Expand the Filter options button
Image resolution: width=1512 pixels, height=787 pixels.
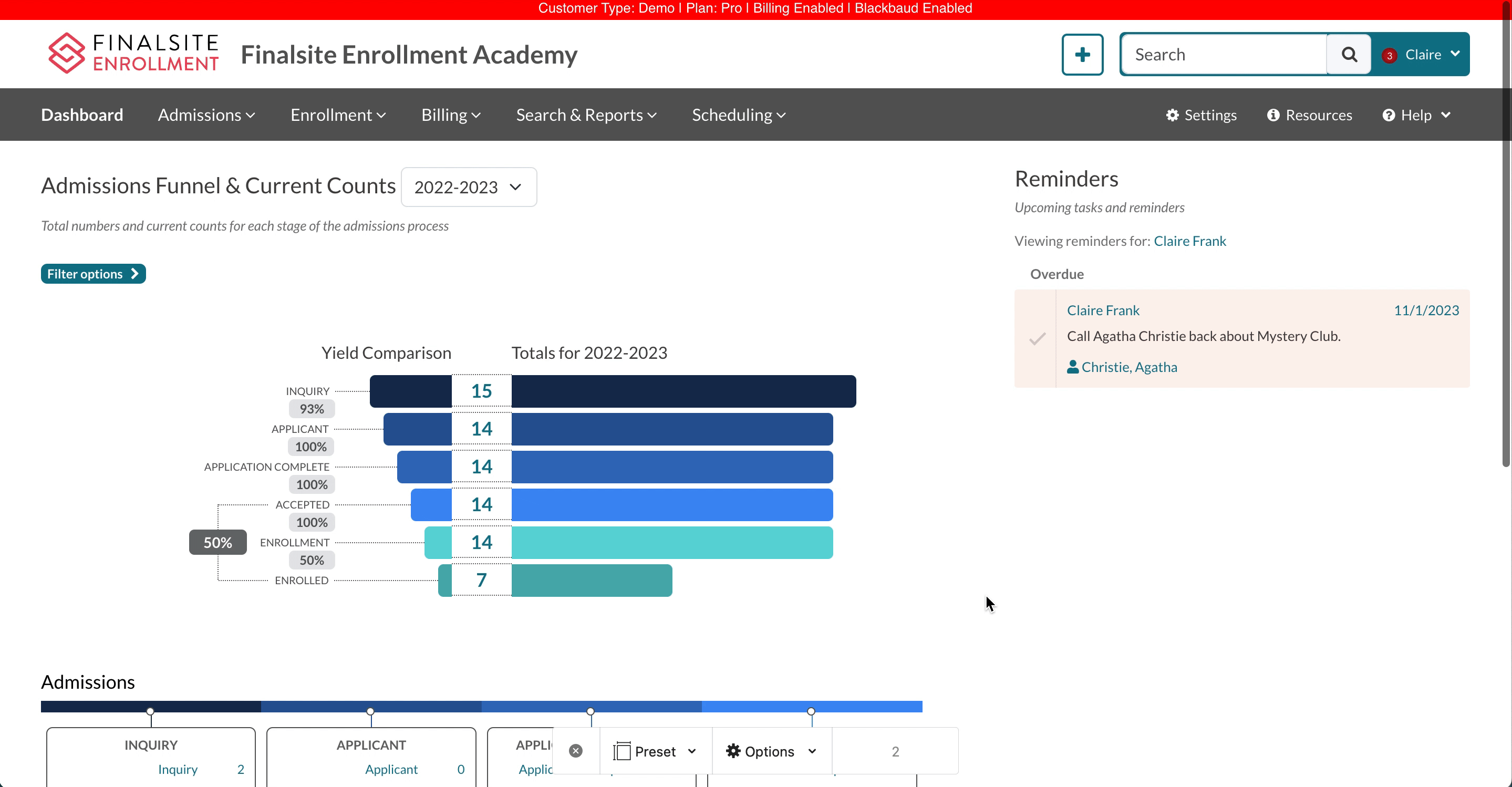pos(93,274)
